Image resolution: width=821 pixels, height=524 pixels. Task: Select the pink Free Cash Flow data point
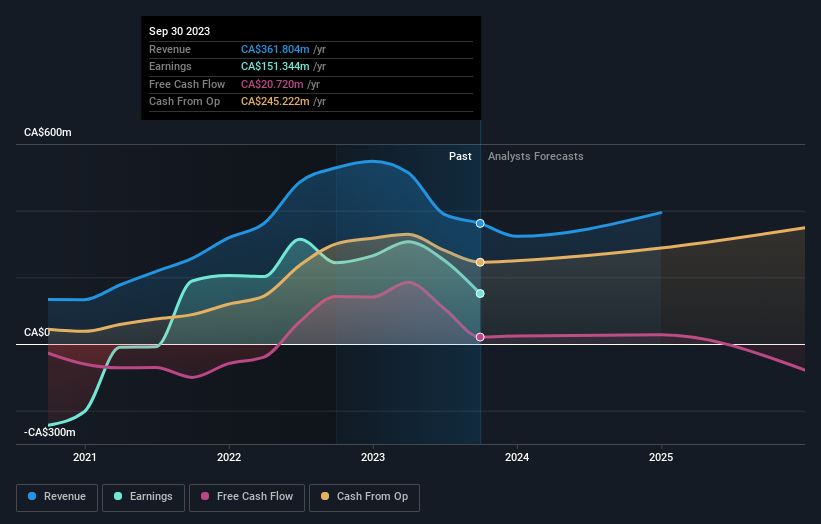480,337
